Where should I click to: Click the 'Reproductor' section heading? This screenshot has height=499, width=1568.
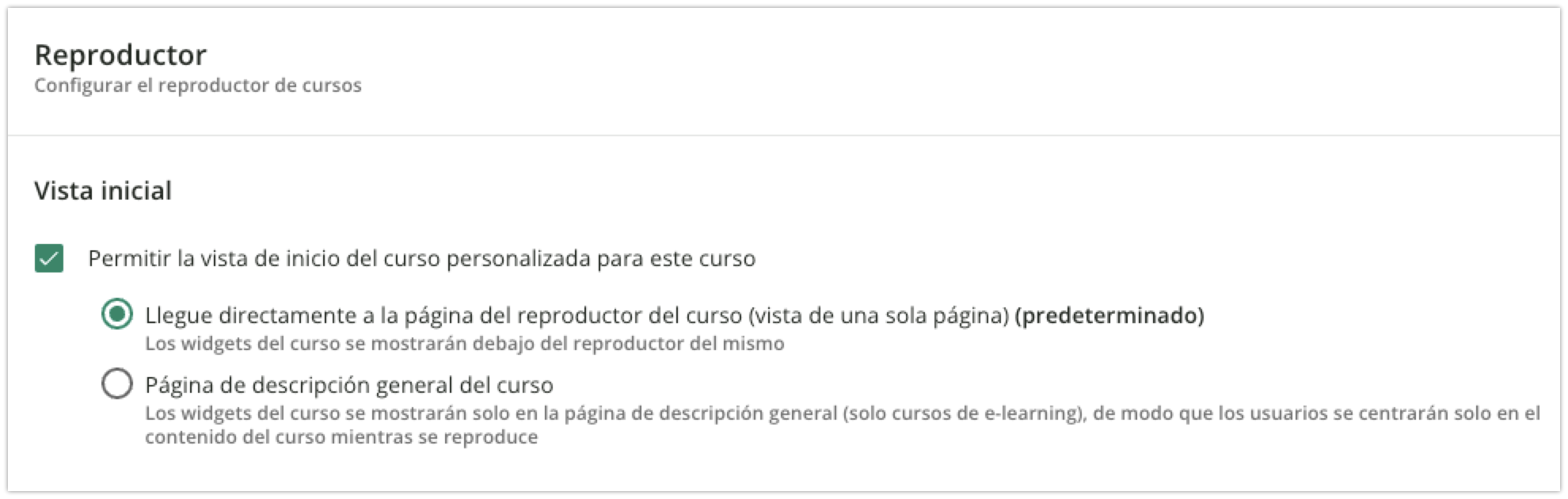coord(120,55)
